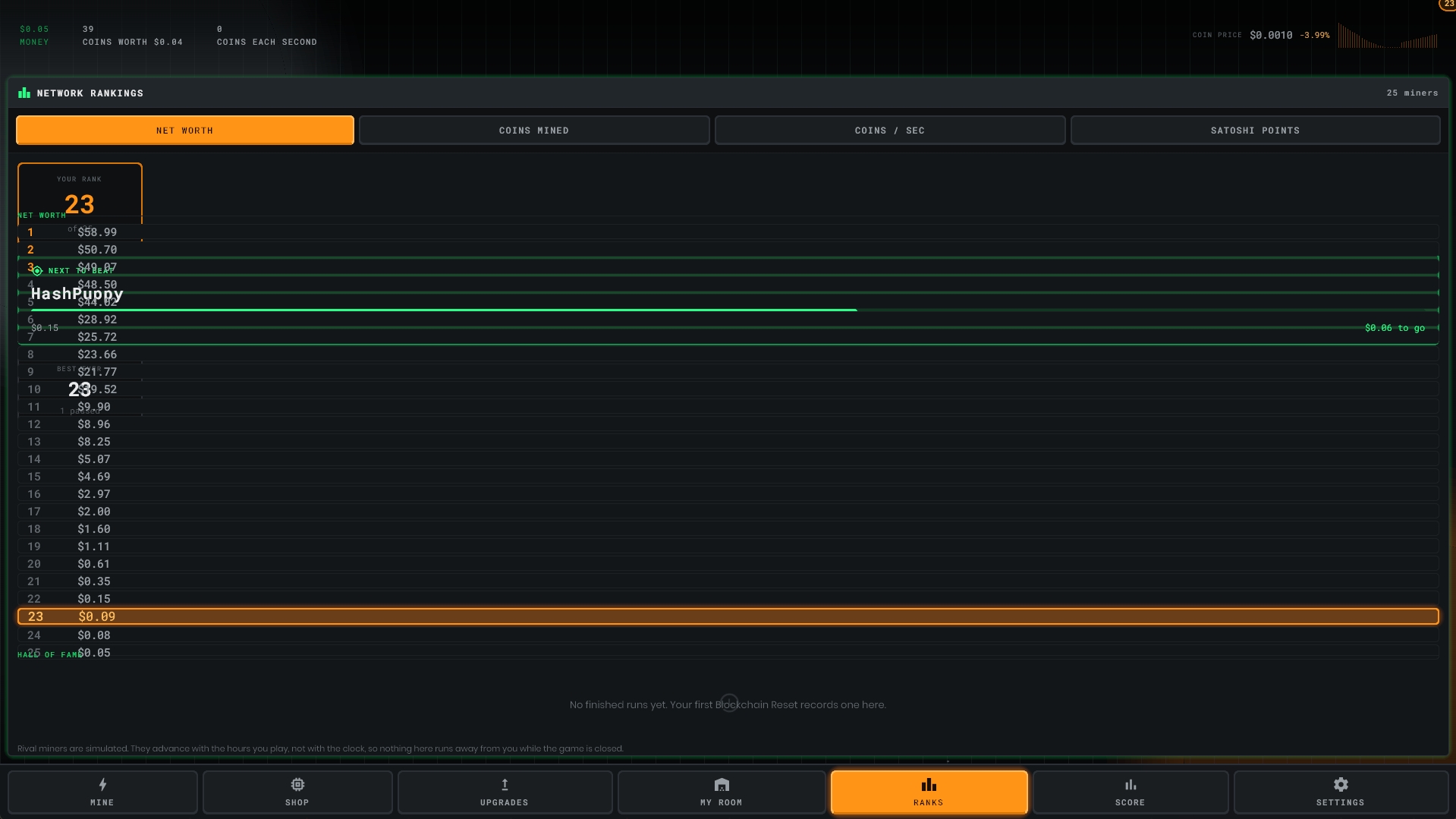This screenshot has height=819, width=1456.
Task: Select rank 20 row worth $0.61
Action: coord(728,564)
